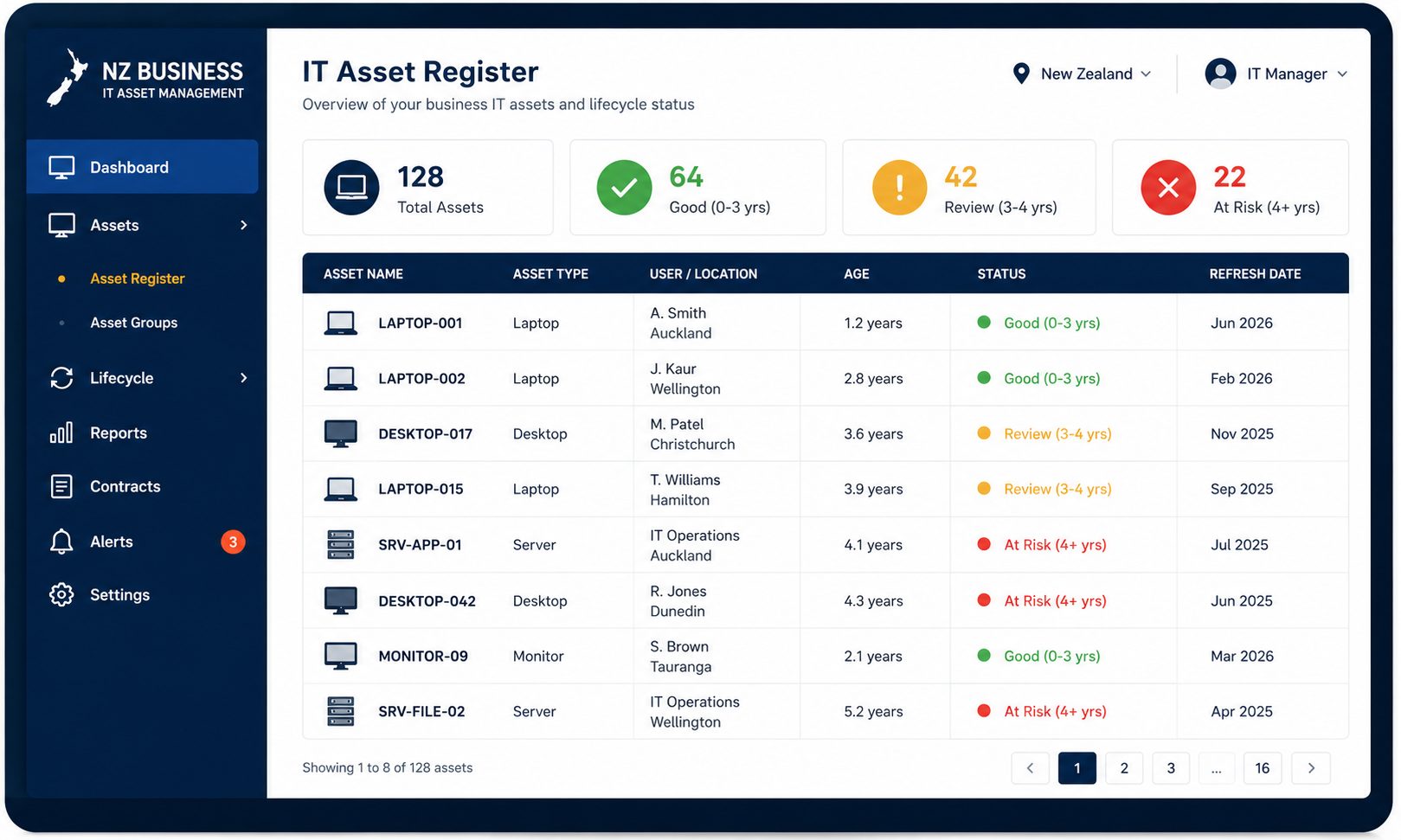This screenshot has height=840, width=1401.
Task: Open the Reports menu item
Action: [119, 433]
